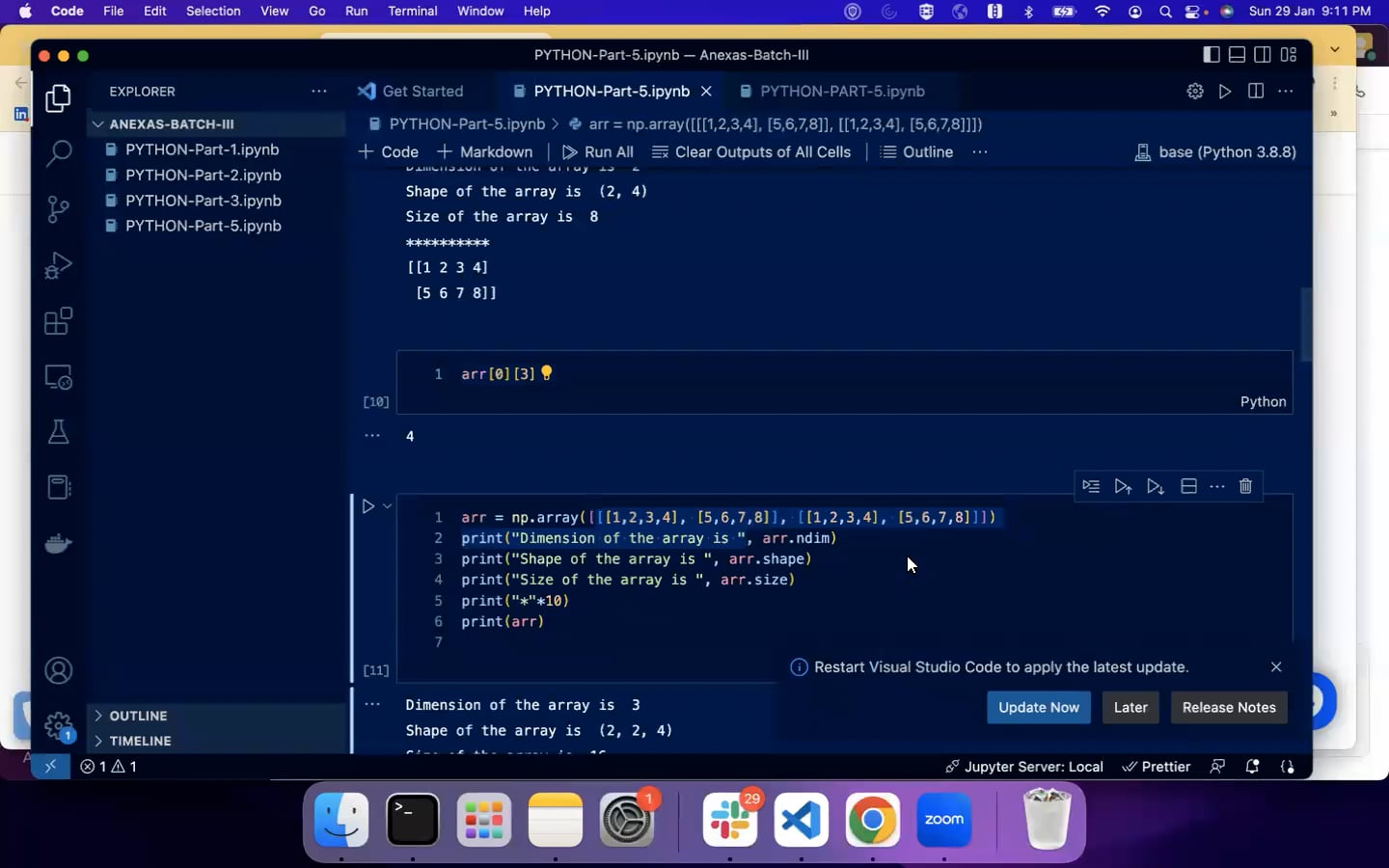Split the cell using cell toolbar icon

[x=1188, y=486]
